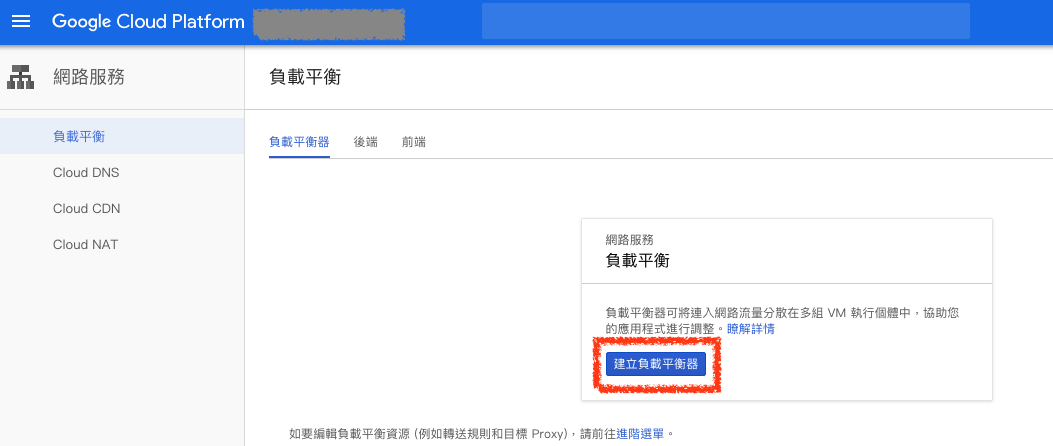Viewport: 1053px width, 446px height.
Task: Click the 負載平衡 title inside the card
Action: coord(637,260)
